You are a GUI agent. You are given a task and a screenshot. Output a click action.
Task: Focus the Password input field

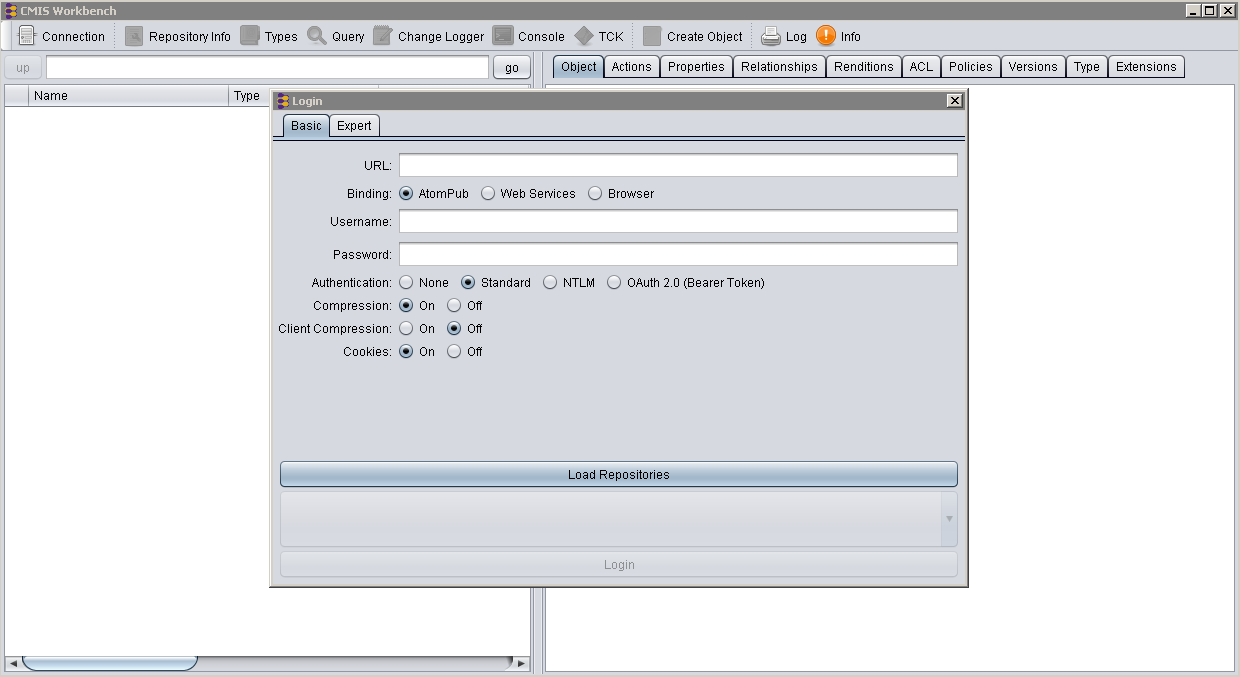coord(678,254)
